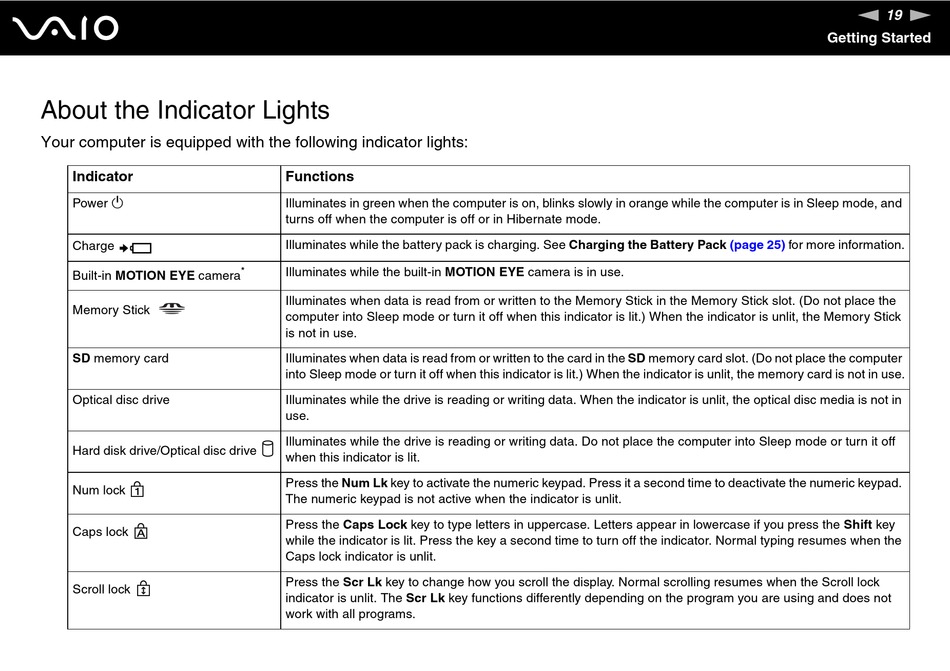This screenshot has height=671, width=950.
Task: Click the Optical disc drive function description
Action: coord(594,408)
